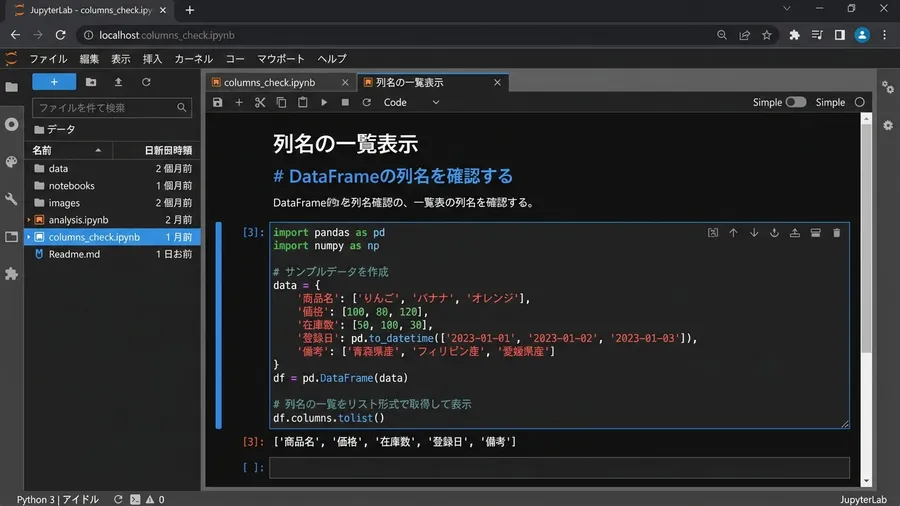900x506 pixels.
Task: Paste cell from clipboard icon
Action: pyautogui.click(x=302, y=102)
